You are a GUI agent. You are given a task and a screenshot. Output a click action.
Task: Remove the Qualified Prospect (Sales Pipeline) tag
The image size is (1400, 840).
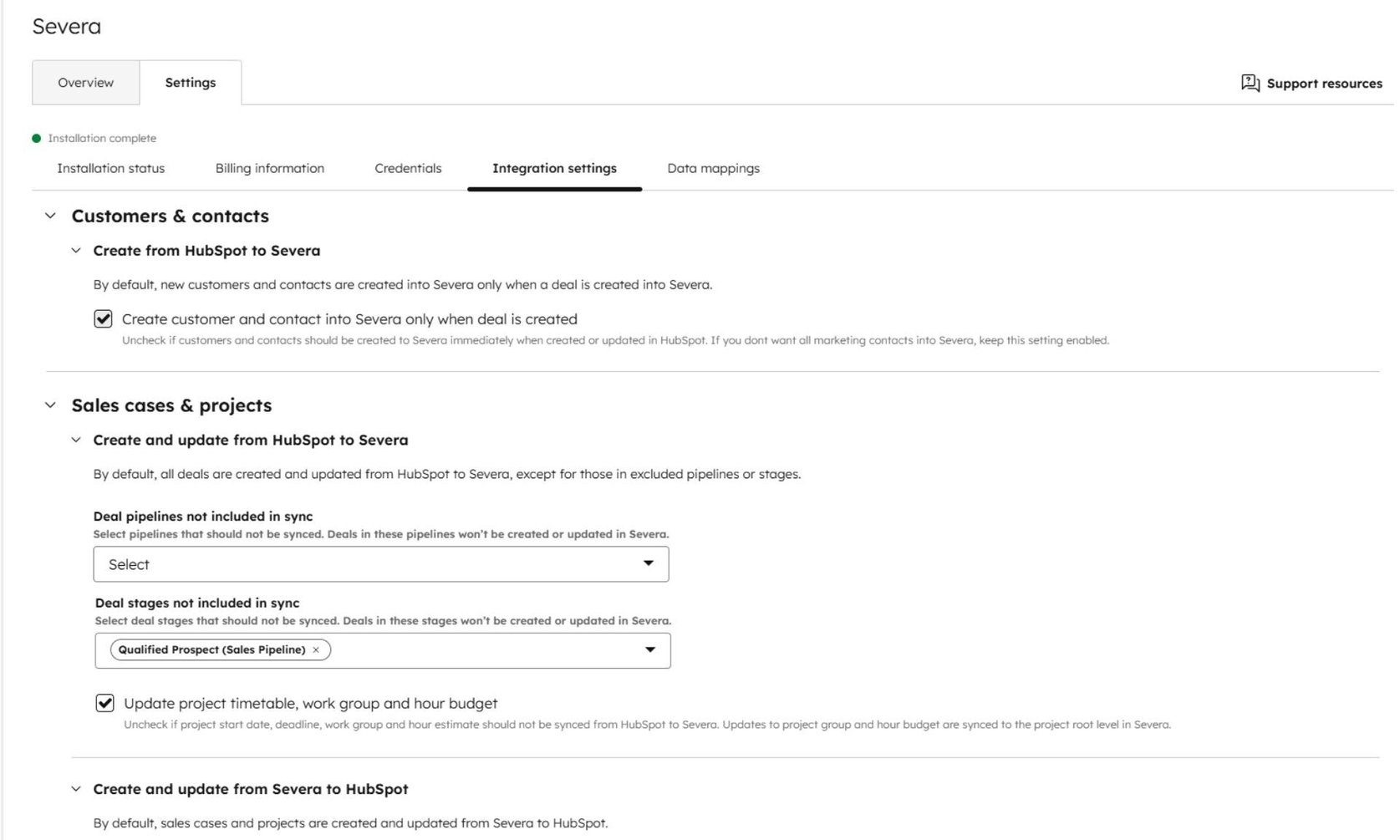[x=316, y=650]
